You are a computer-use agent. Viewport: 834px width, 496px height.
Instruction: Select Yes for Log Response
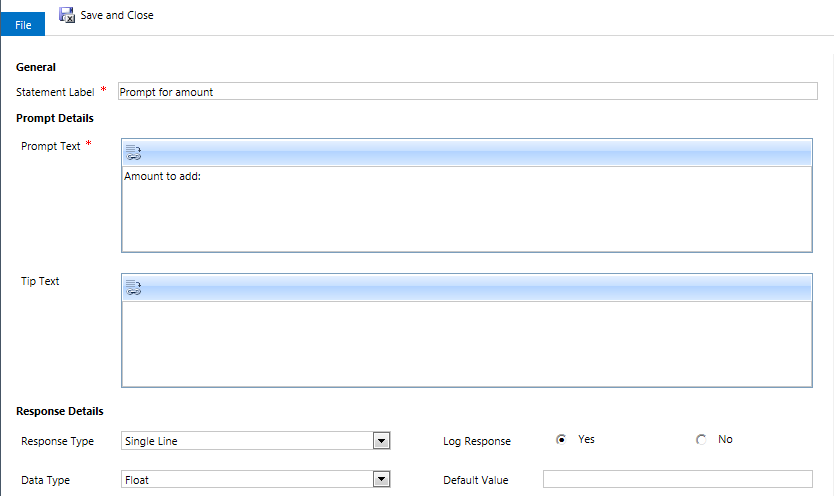561,440
